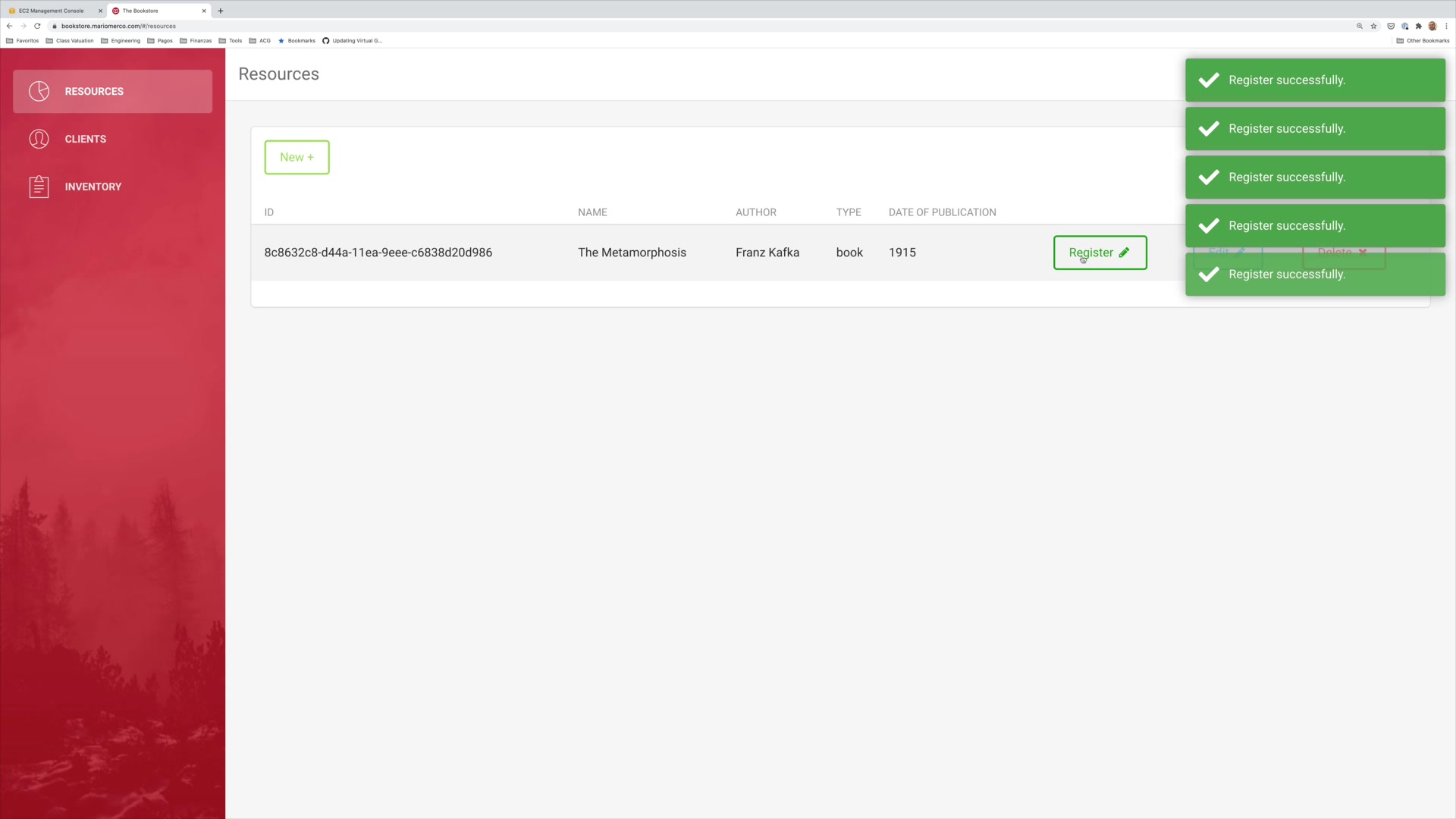Open the Pocket extension icon
This screenshot has height=819, width=1456.
pyautogui.click(x=1391, y=26)
